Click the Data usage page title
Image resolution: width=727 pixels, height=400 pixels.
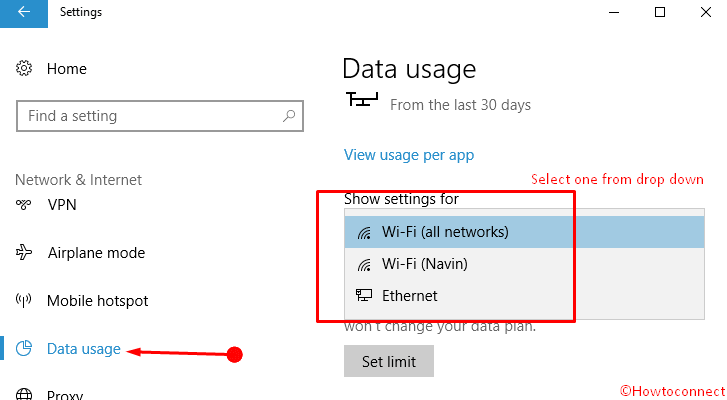click(409, 70)
